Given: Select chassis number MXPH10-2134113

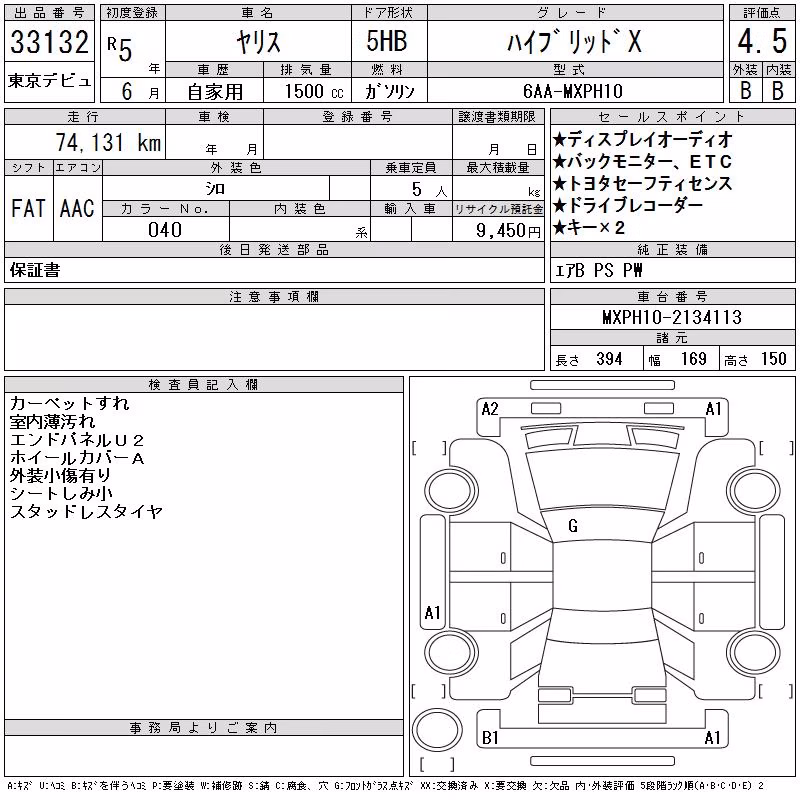Looking at the screenshot, I should [x=672, y=317].
